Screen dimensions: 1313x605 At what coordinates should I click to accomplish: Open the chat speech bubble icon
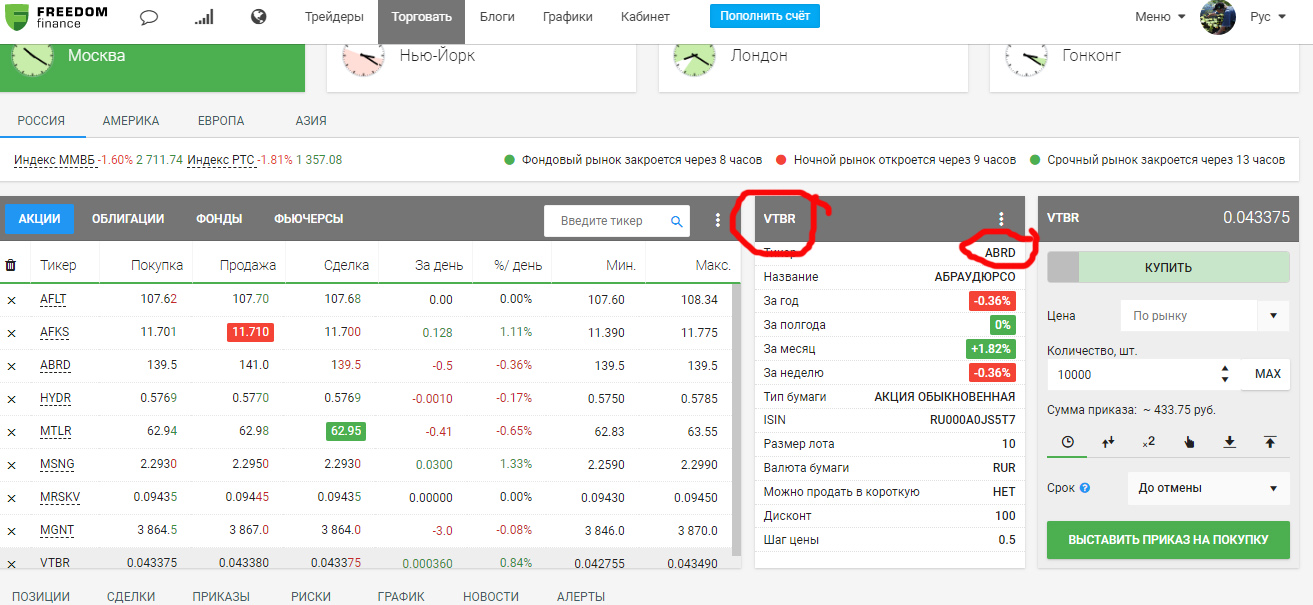149,17
